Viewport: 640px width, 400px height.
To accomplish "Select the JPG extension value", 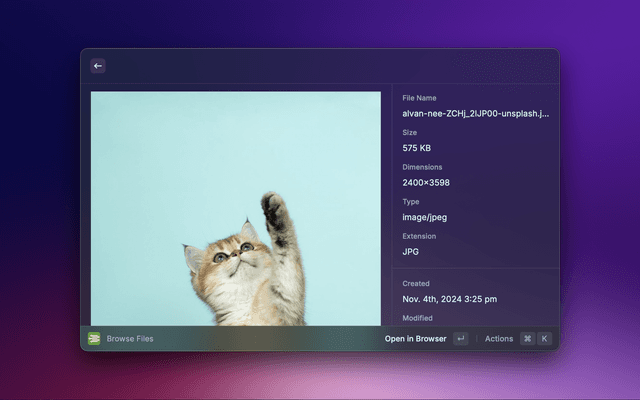I will point(411,252).
